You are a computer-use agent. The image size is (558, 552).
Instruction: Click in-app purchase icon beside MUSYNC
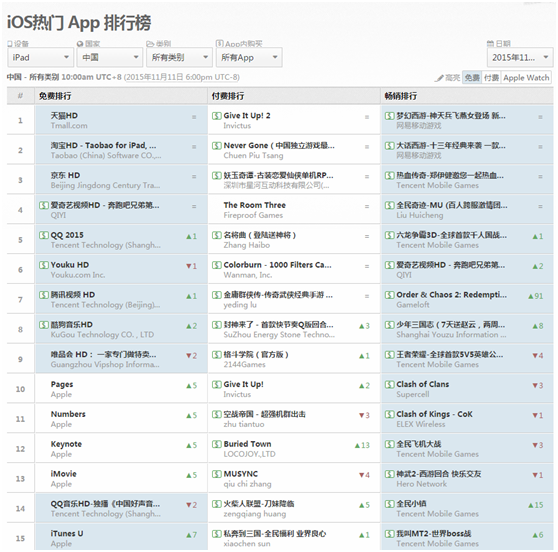216,474
